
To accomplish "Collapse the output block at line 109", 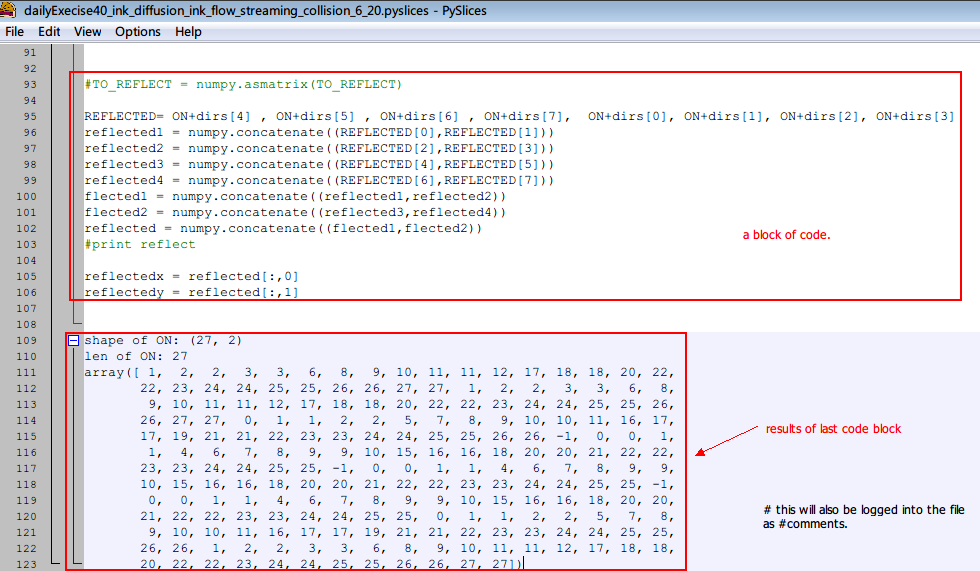I will coord(74,340).
